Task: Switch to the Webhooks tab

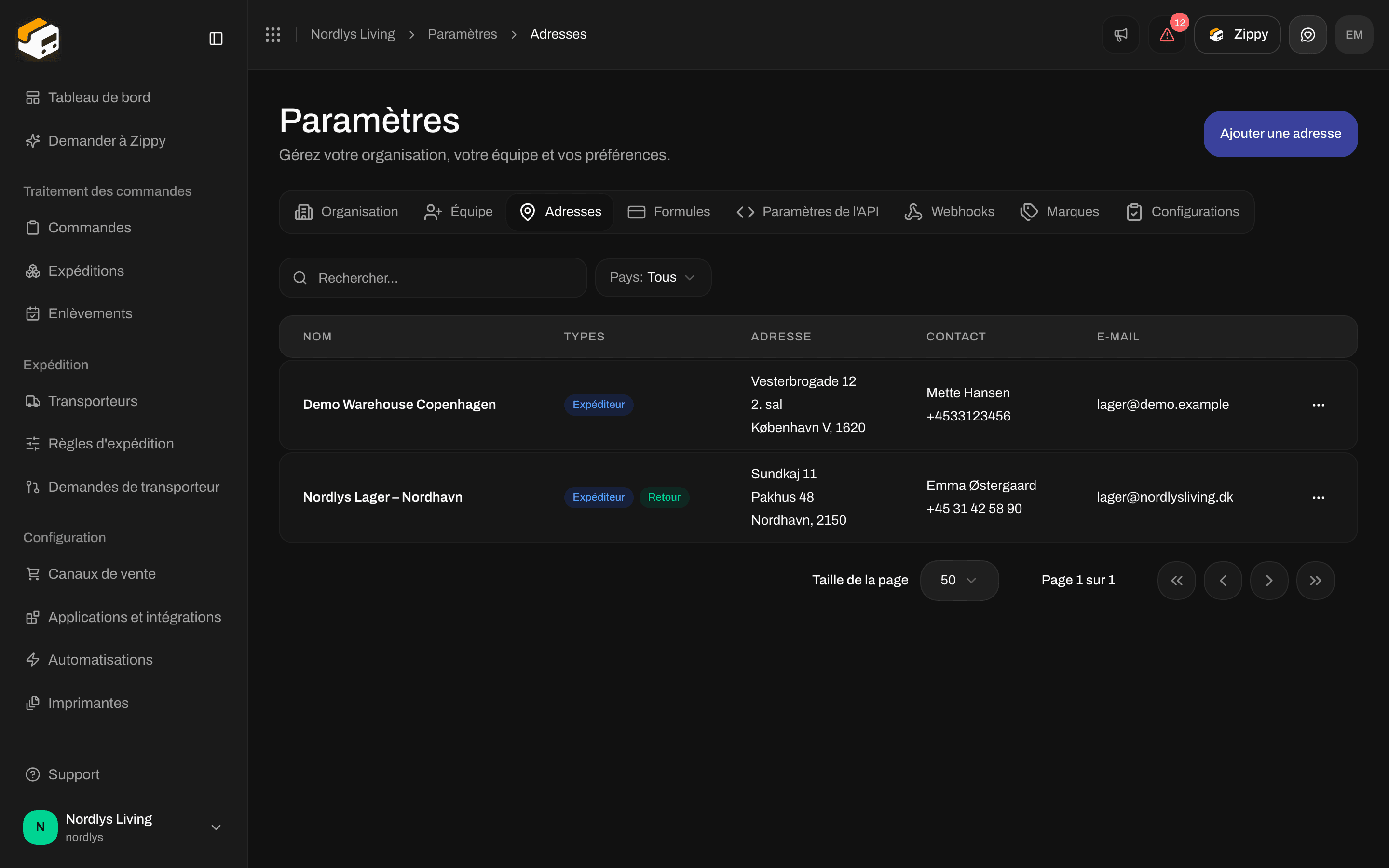Action: click(950, 212)
